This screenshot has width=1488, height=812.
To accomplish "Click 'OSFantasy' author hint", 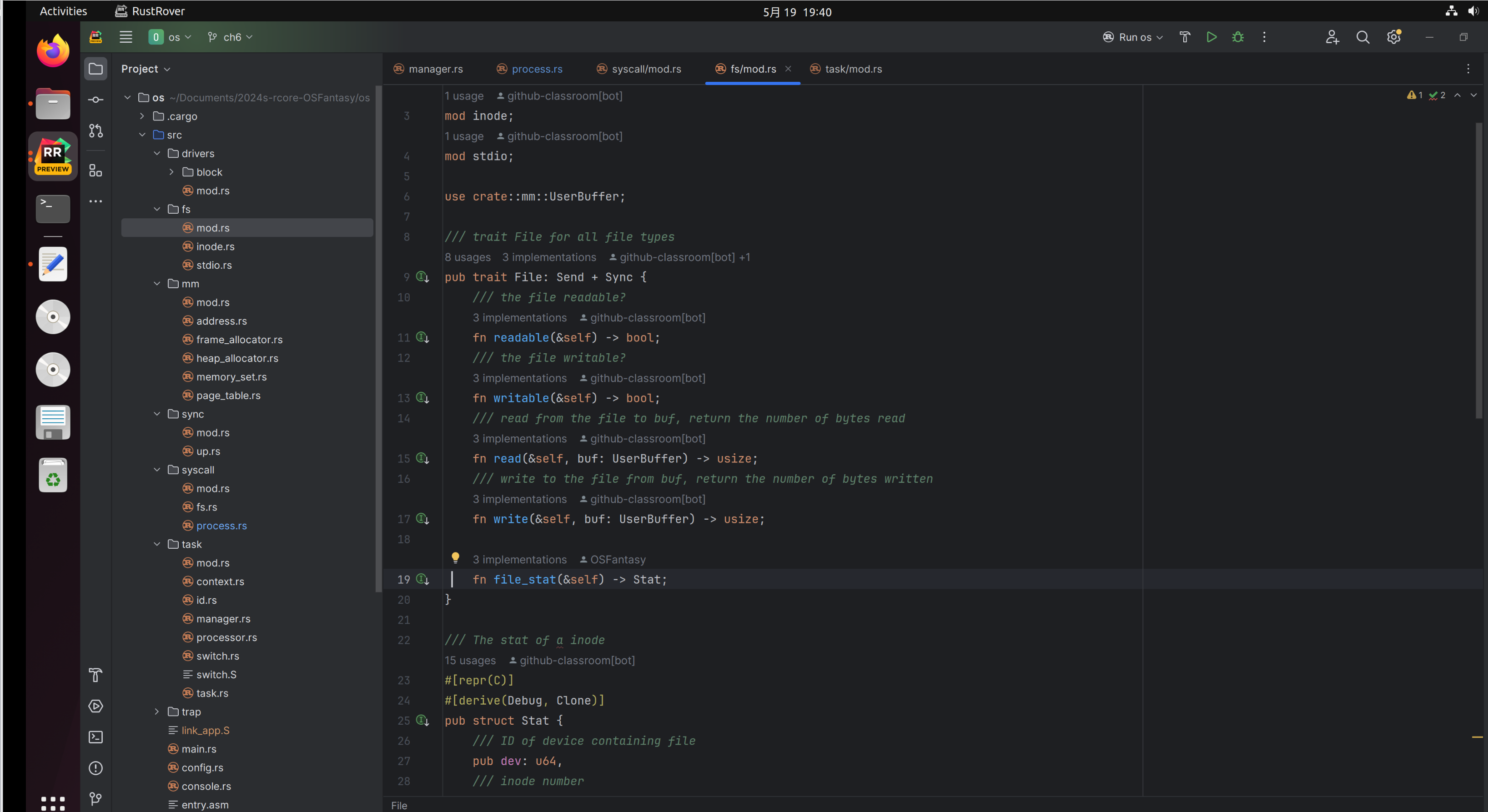I will [612, 560].
